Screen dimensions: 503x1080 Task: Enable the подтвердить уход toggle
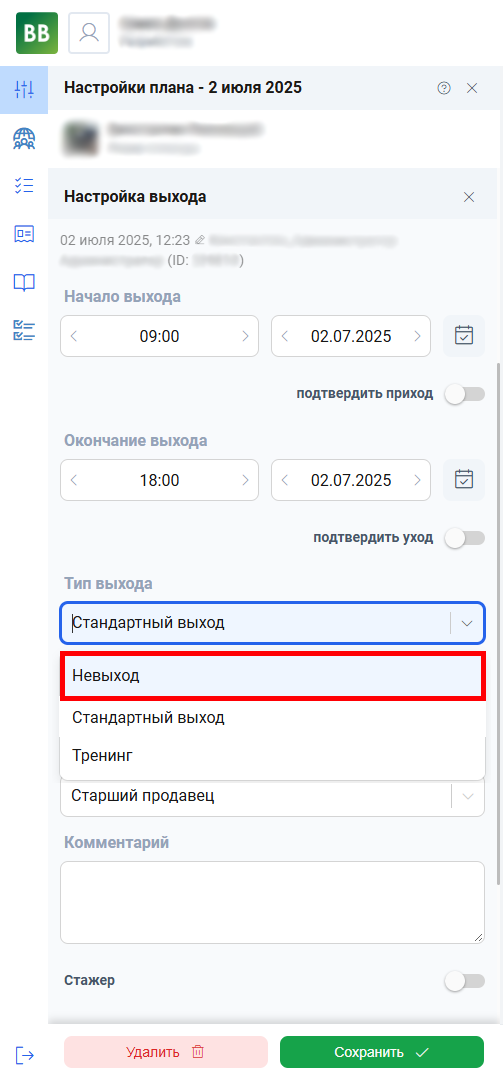tap(464, 538)
